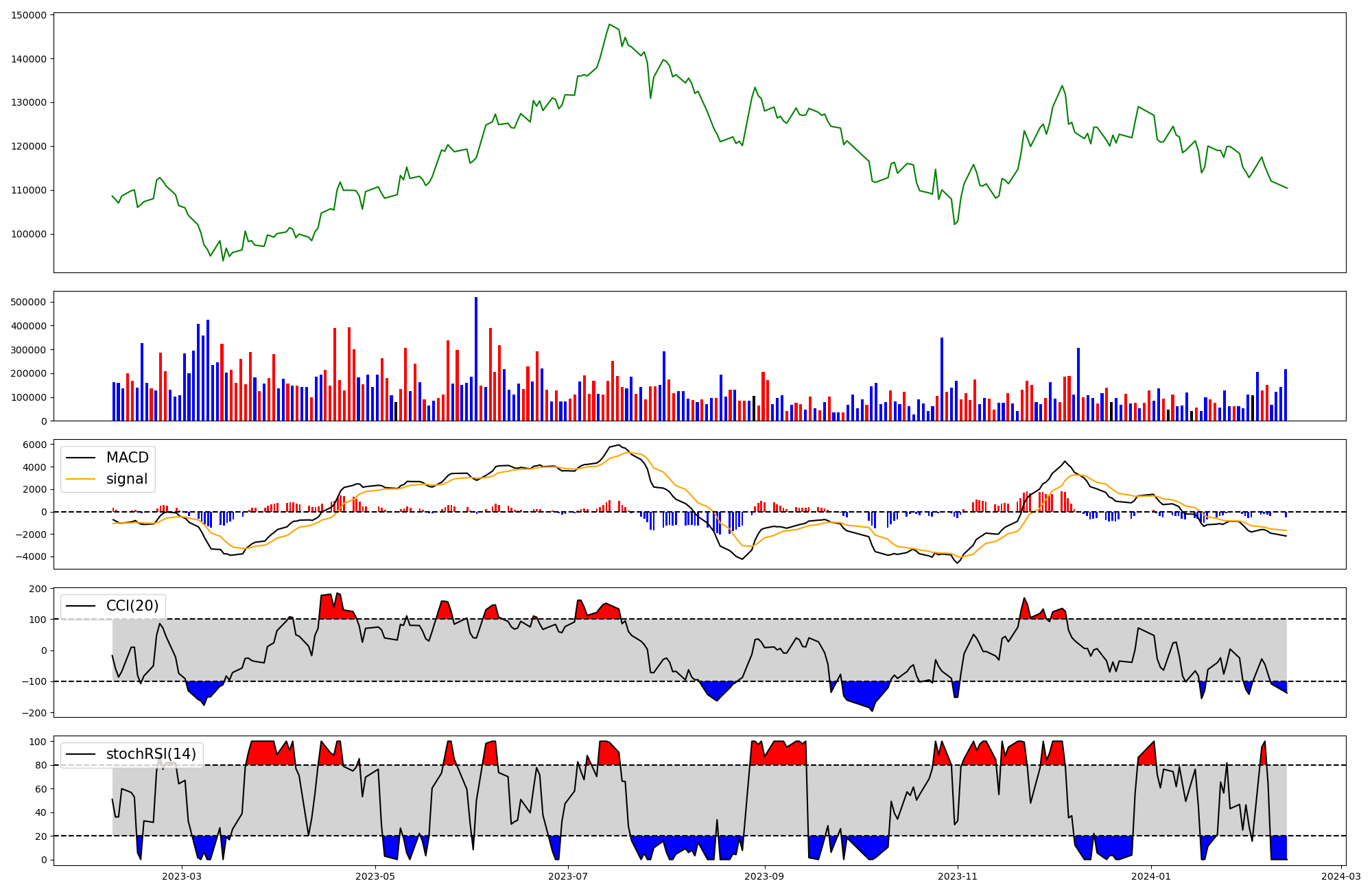
Task: Click the 400000 volume axis label
Action: pyautogui.click(x=29, y=326)
